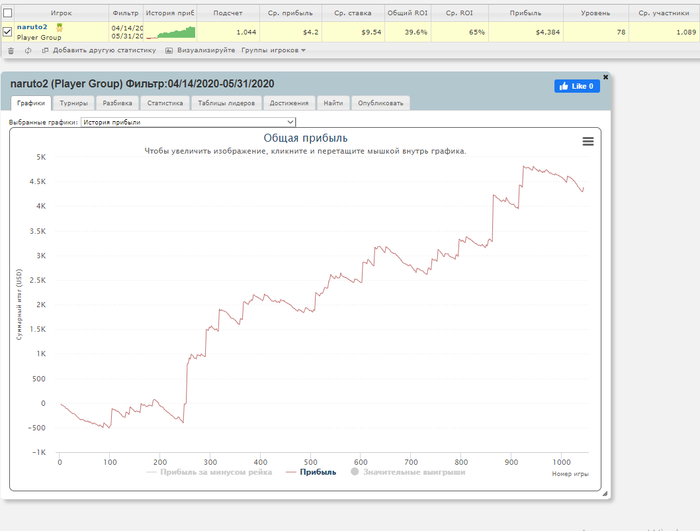Open the 'Достижения' tab
The width and height of the screenshot is (700, 531).
pos(289,103)
